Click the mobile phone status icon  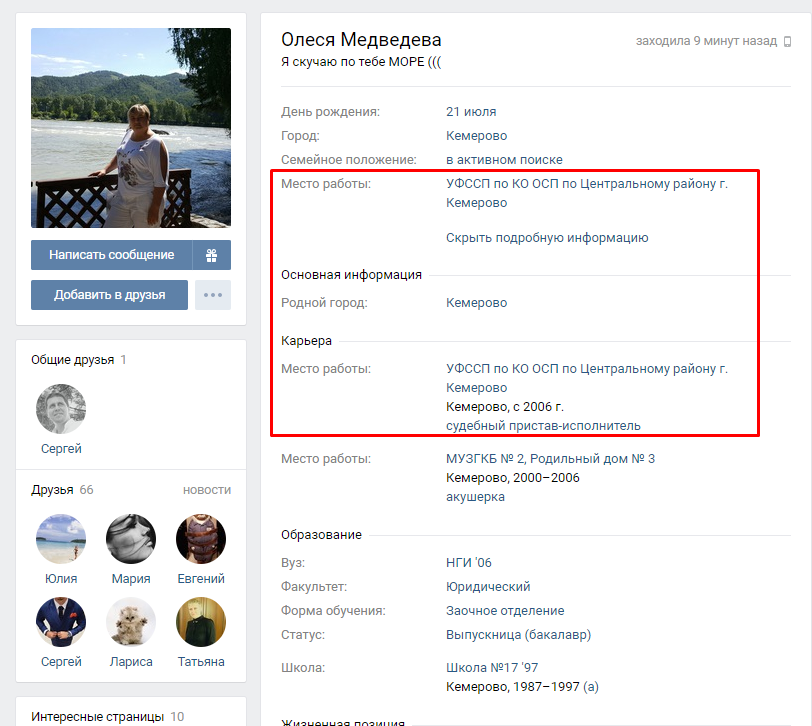[x=787, y=41]
